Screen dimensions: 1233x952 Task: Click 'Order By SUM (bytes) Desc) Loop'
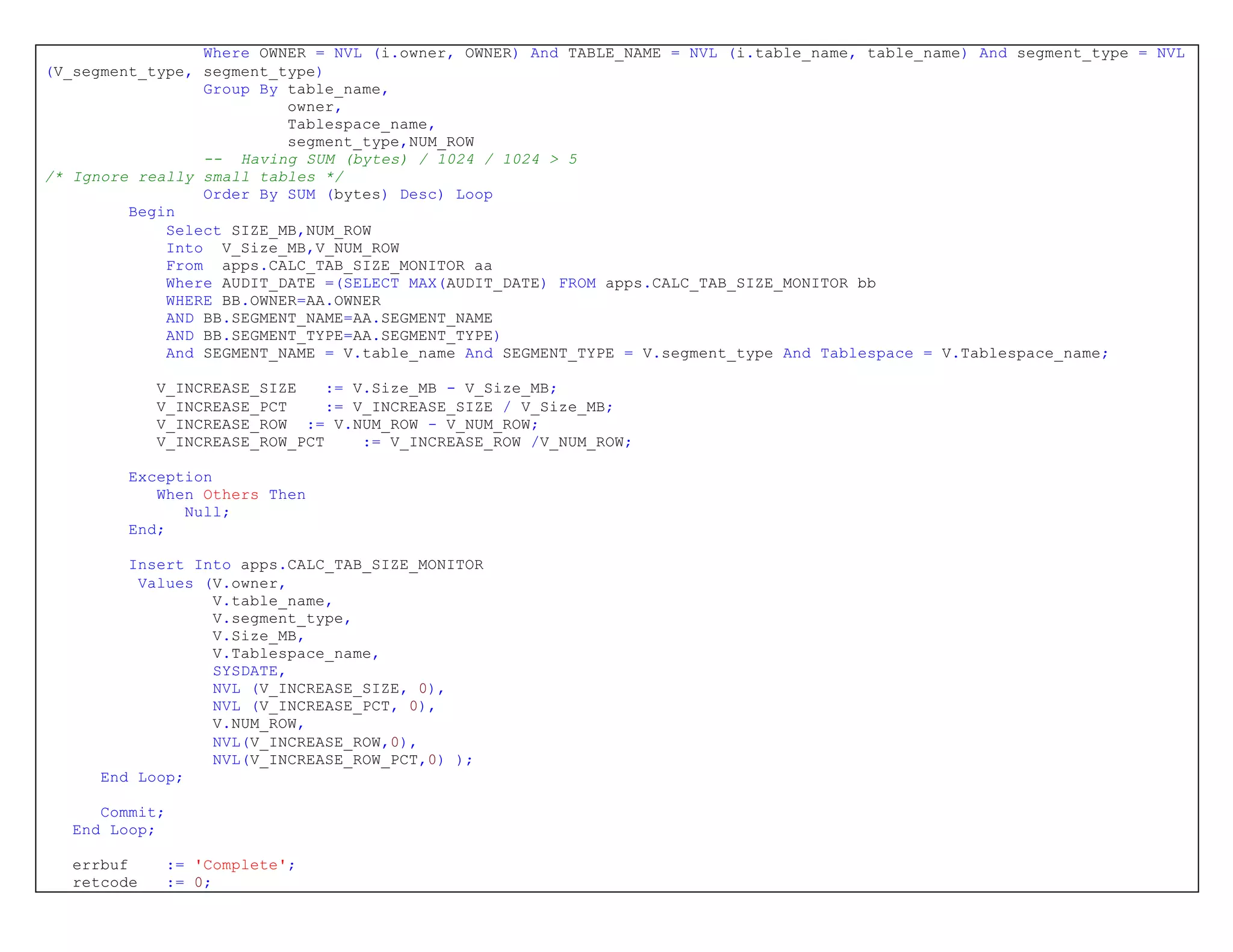(x=348, y=194)
